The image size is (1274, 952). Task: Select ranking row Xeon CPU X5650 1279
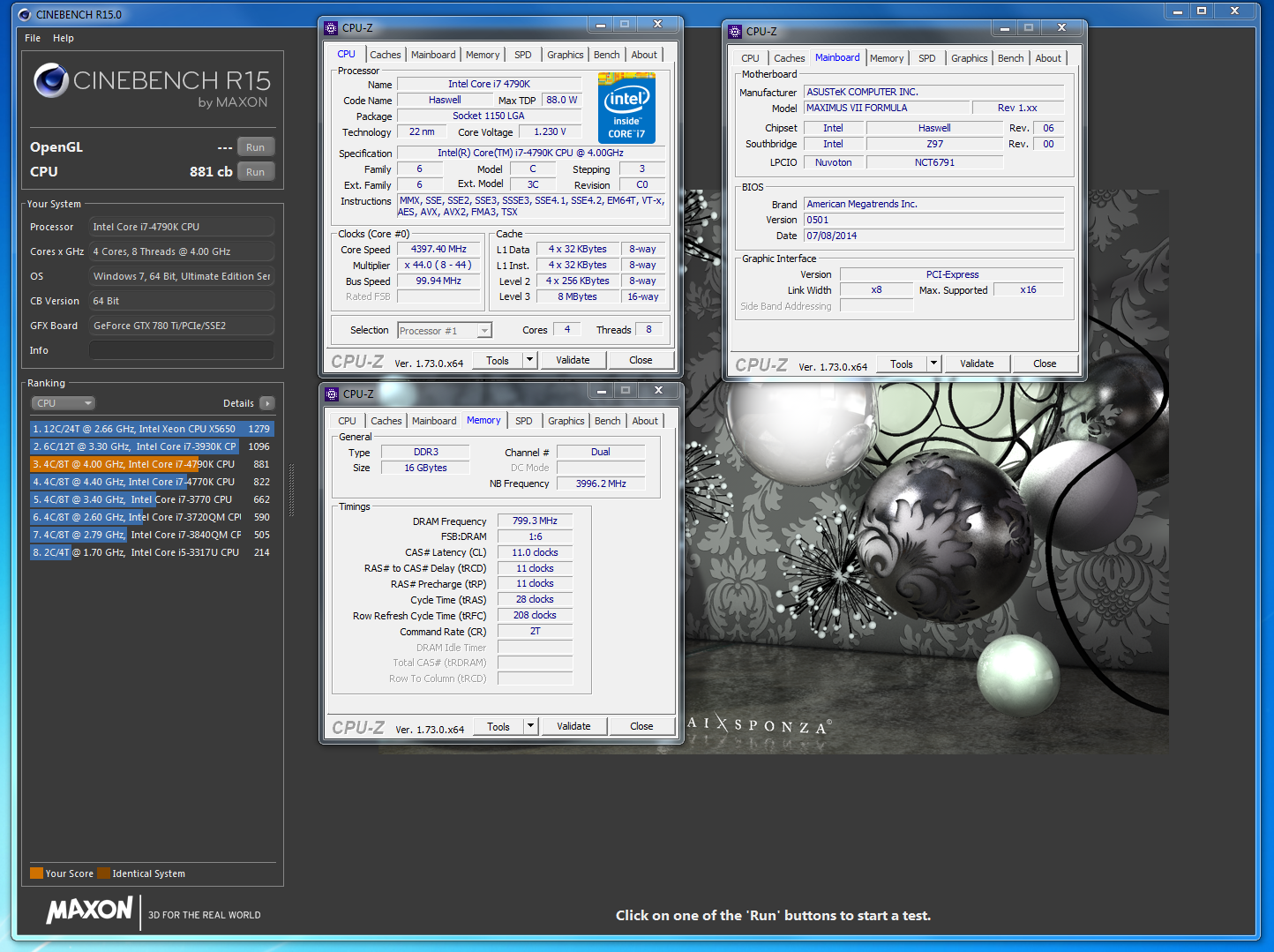pyautogui.click(x=152, y=429)
